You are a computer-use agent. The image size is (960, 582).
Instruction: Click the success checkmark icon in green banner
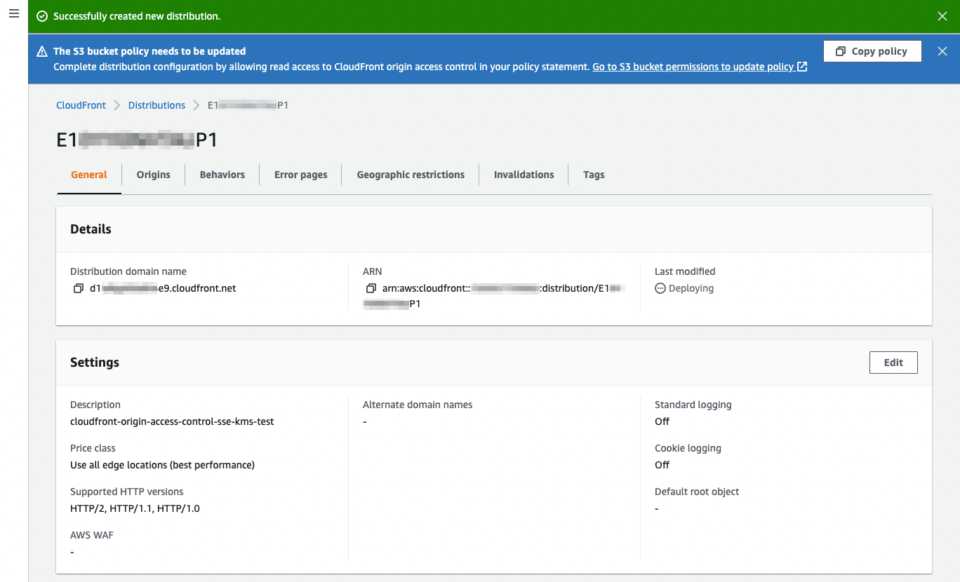pyautogui.click(x=40, y=16)
